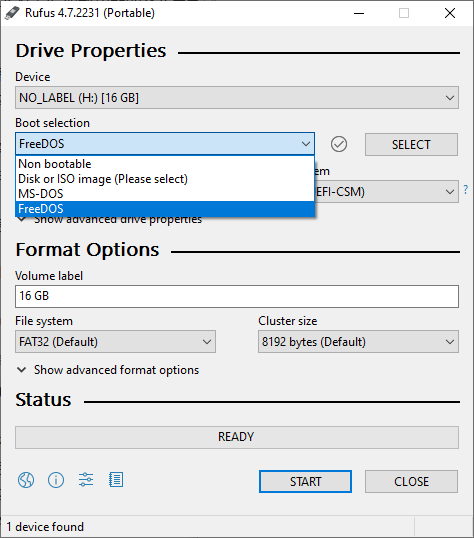The width and height of the screenshot is (474, 538).
Task: Open the Cluster size dropdown
Action: tap(358, 342)
